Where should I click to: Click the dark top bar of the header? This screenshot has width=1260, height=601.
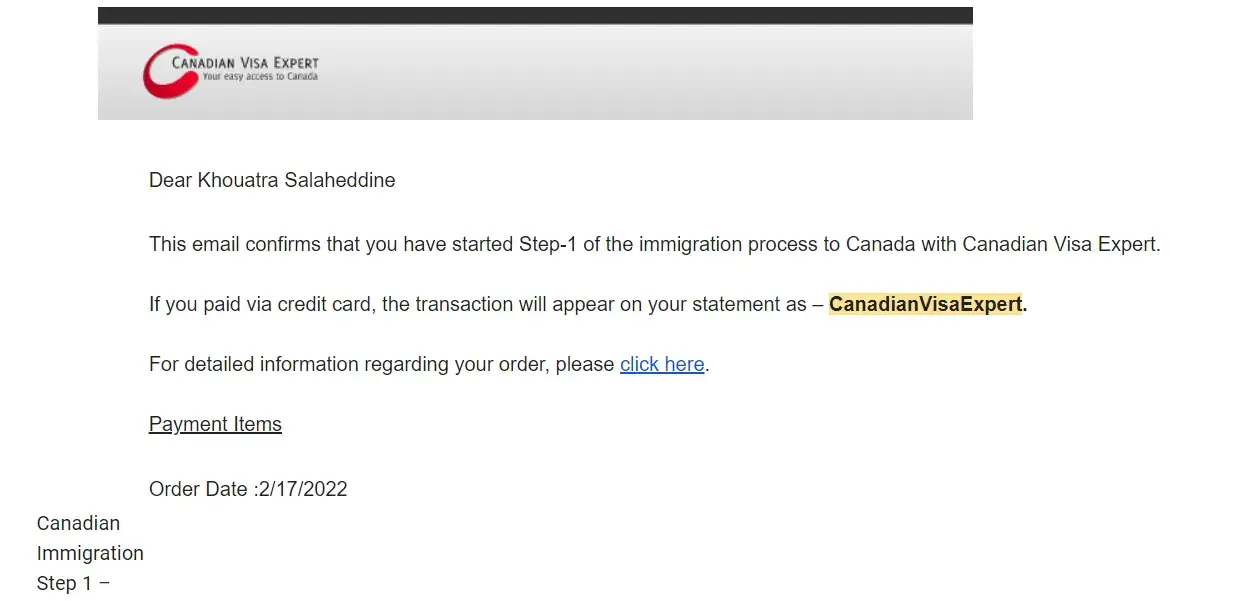coord(535,16)
